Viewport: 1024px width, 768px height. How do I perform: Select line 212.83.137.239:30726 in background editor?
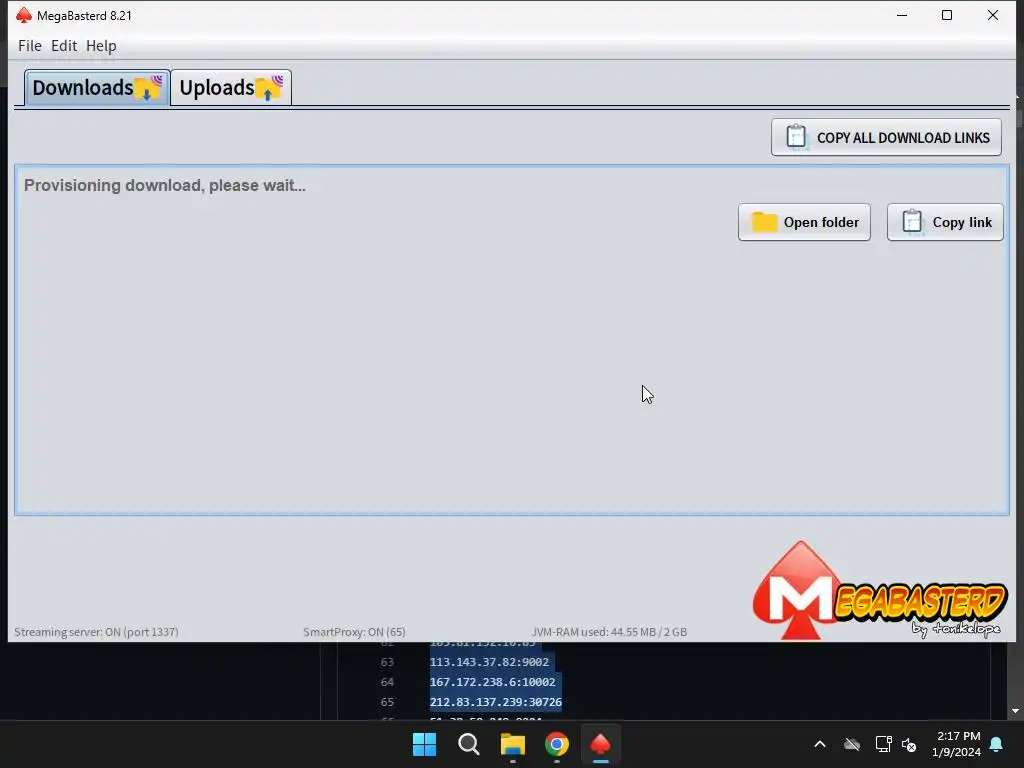click(496, 702)
